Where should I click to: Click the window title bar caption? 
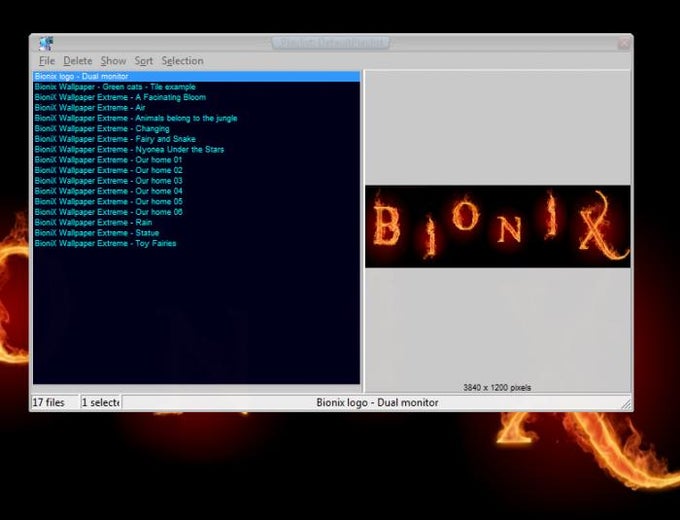click(330, 43)
